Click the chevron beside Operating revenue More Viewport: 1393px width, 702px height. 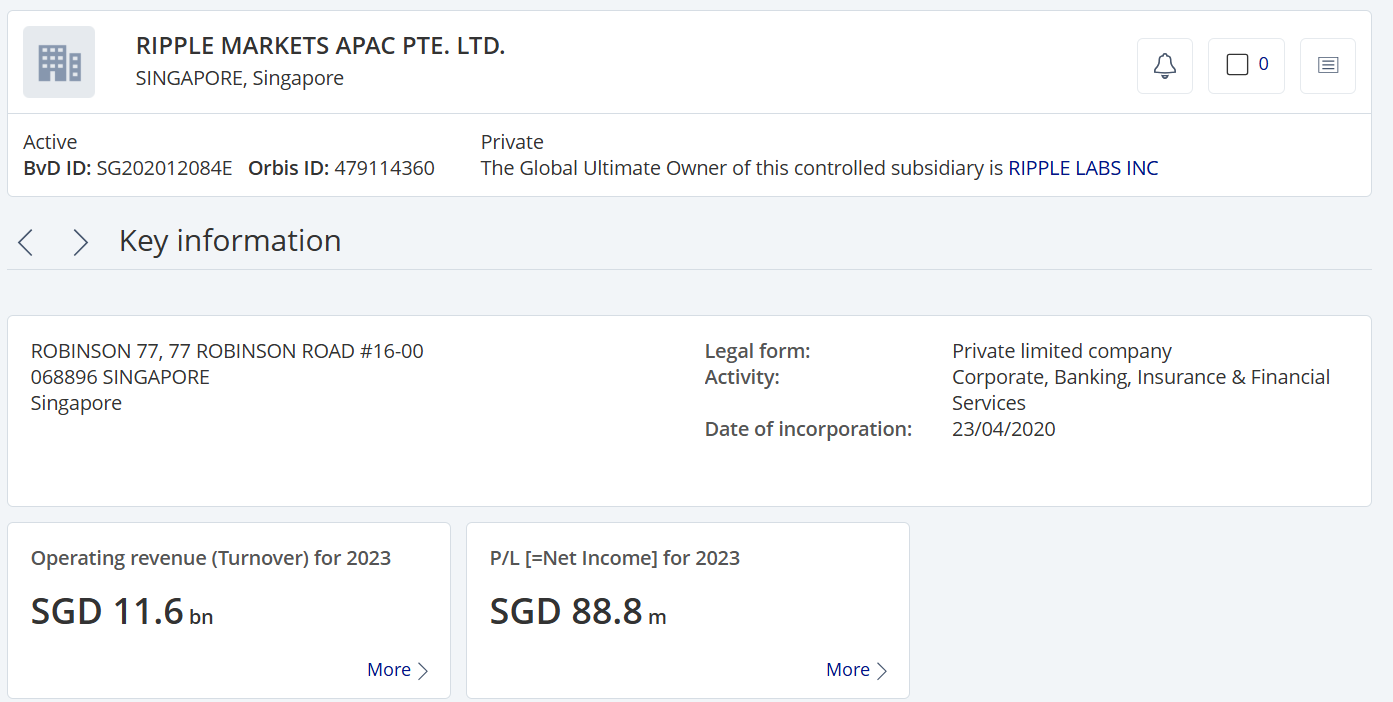[423, 671]
